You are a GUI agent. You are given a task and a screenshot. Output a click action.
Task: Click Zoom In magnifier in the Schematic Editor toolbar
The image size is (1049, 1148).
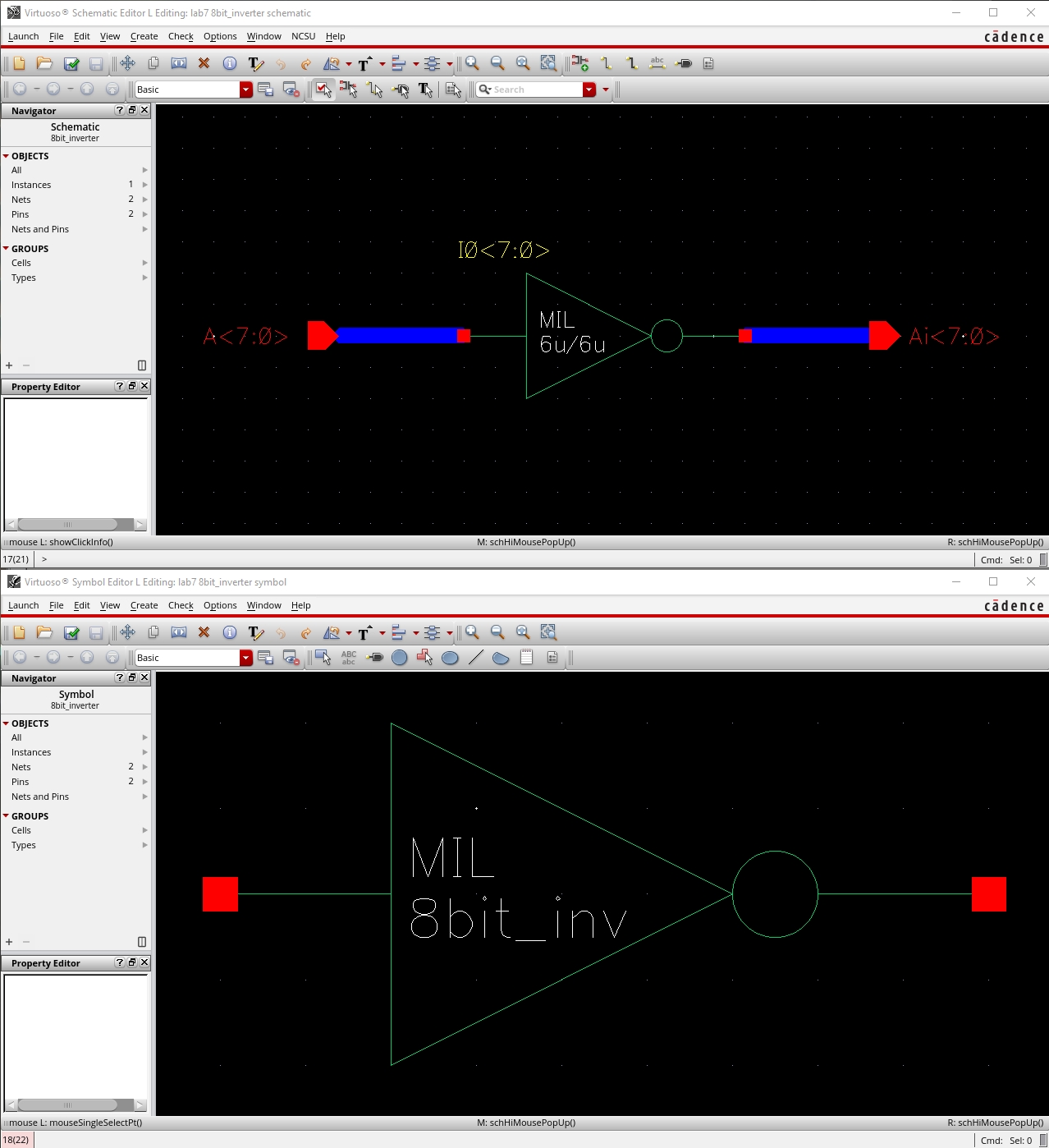pos(472,63)
